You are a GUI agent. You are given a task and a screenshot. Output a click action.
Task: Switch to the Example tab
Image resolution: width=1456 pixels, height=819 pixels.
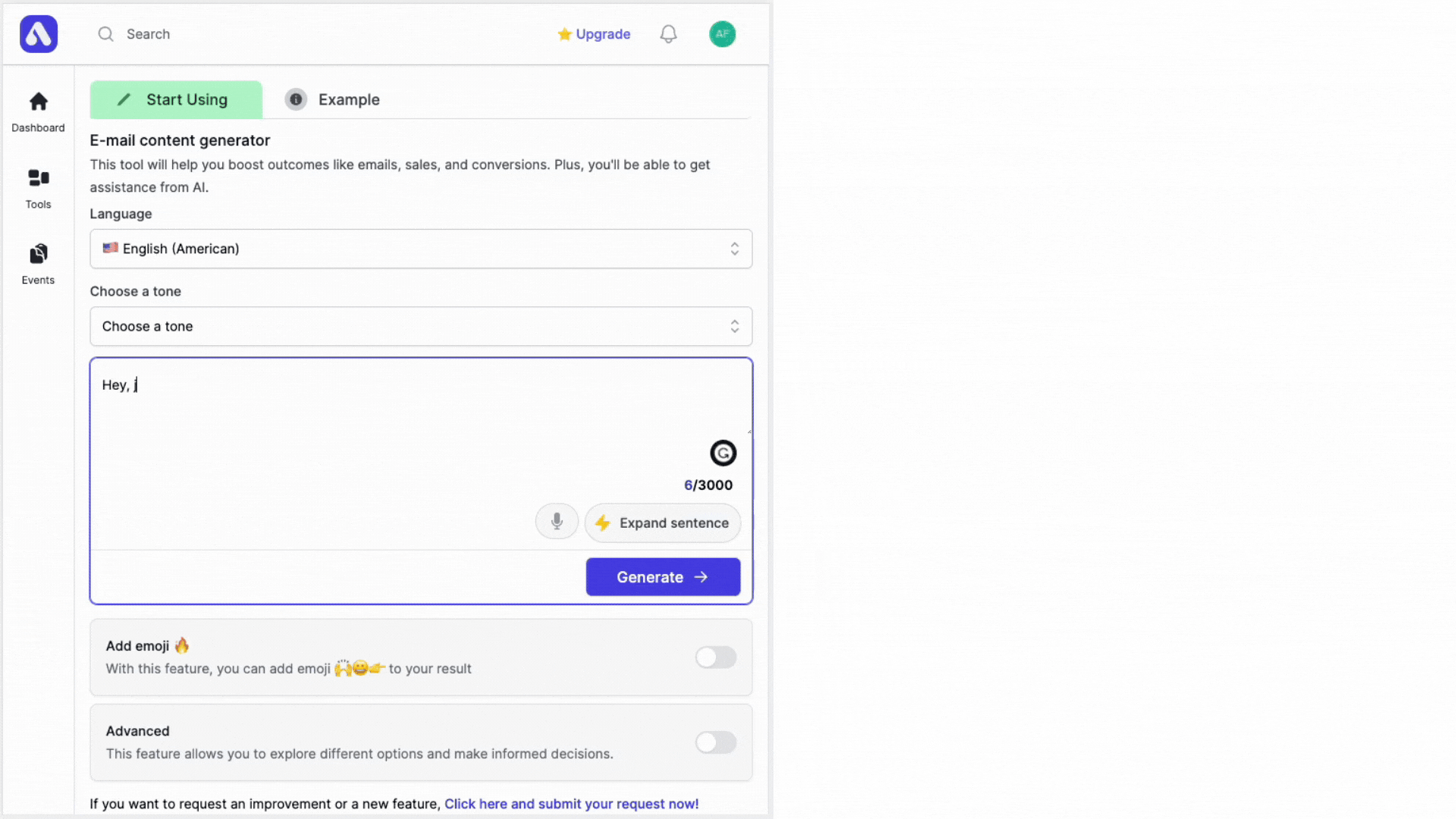tap(333, 99)
